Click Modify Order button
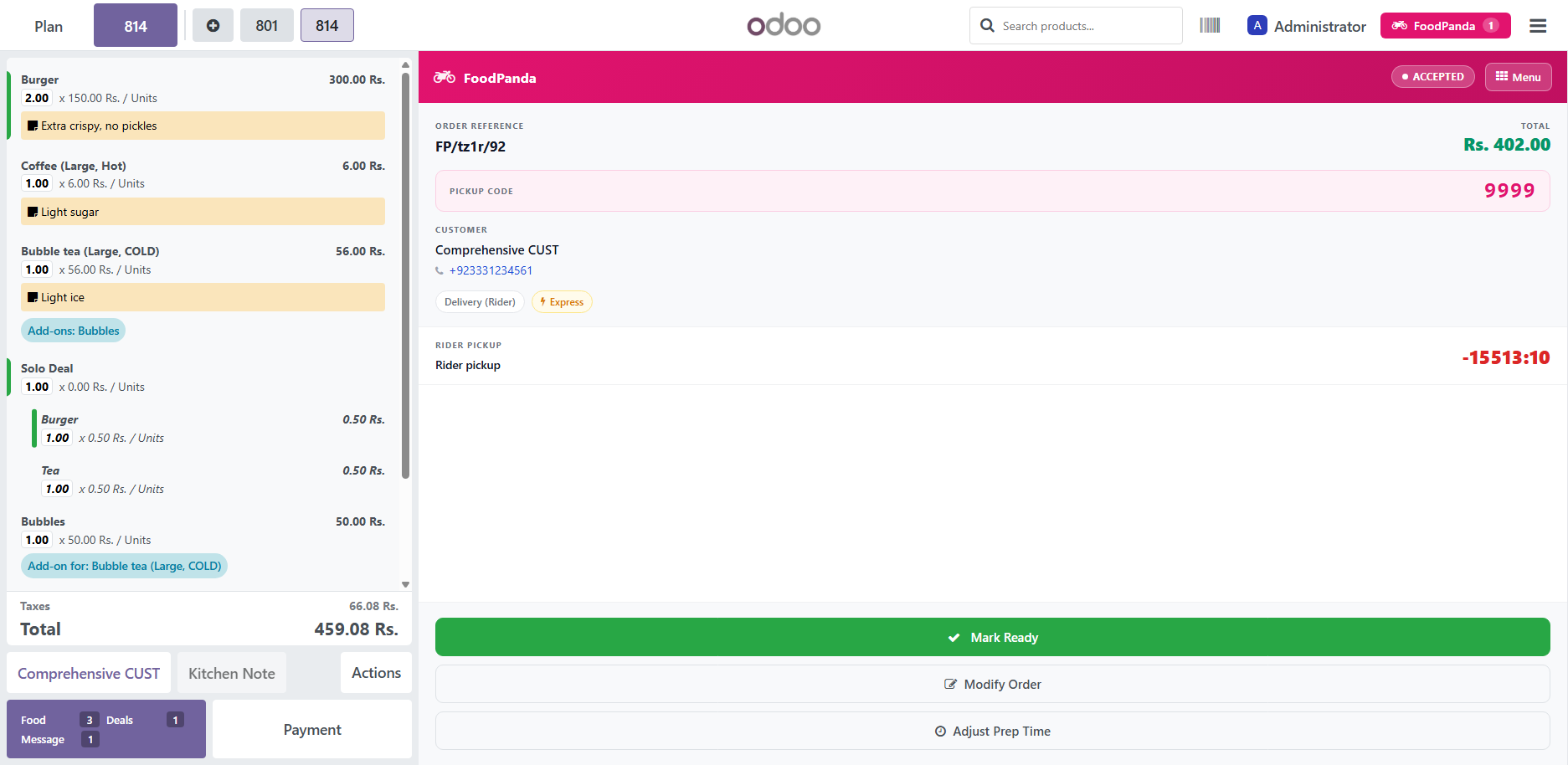 (x=992, y=684)
